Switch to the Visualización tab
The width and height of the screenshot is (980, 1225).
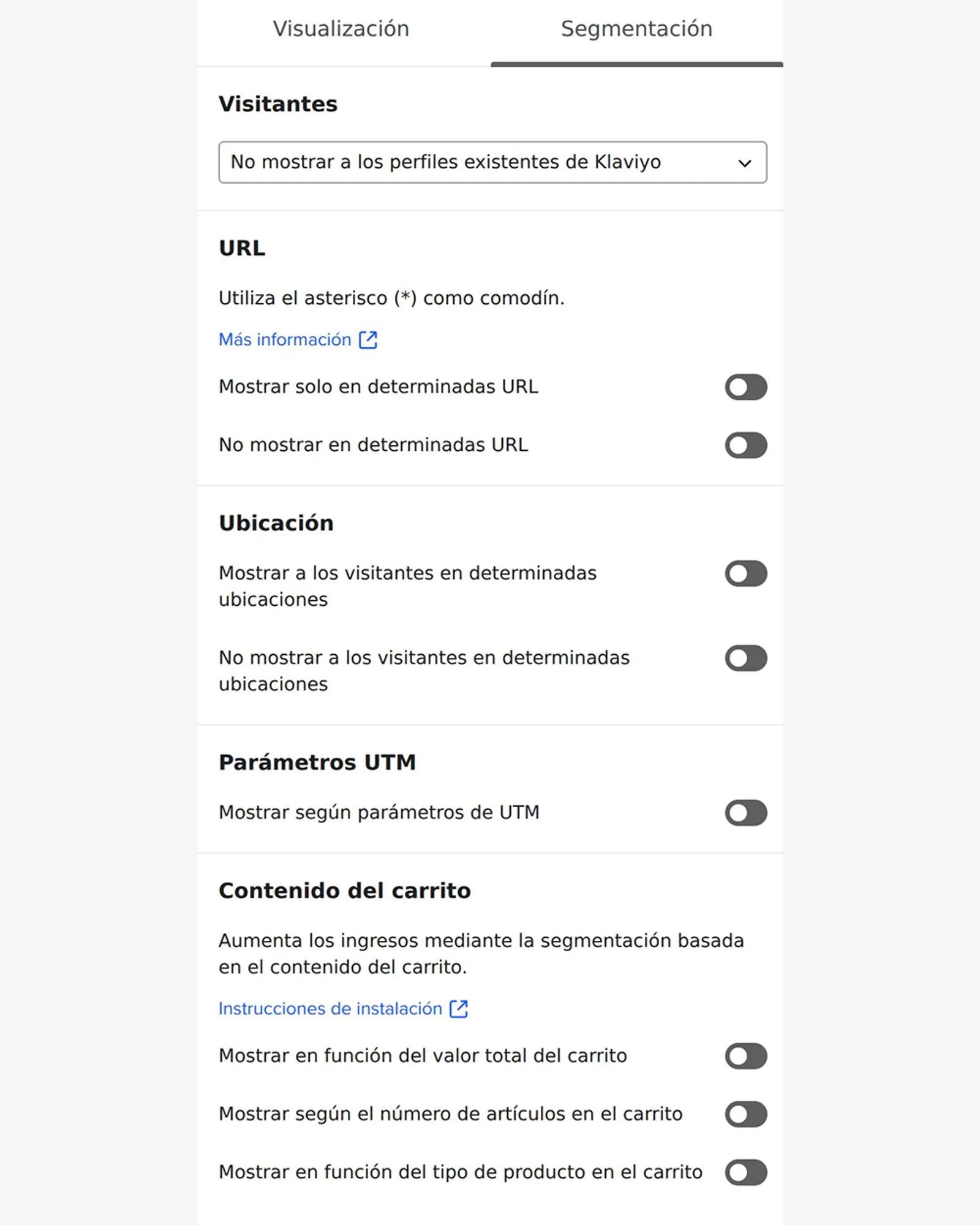[341, 28]
